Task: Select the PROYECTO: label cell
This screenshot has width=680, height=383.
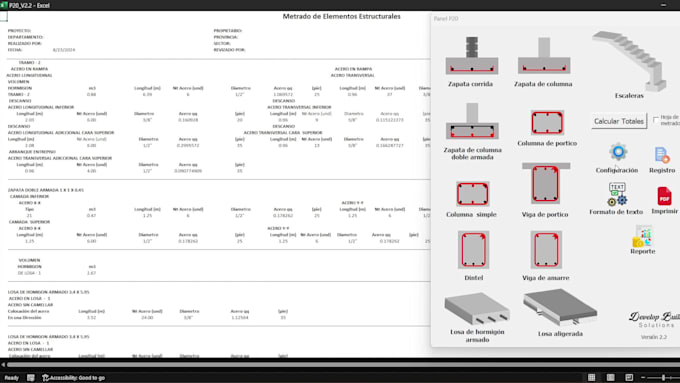Action: coord(20,31)
